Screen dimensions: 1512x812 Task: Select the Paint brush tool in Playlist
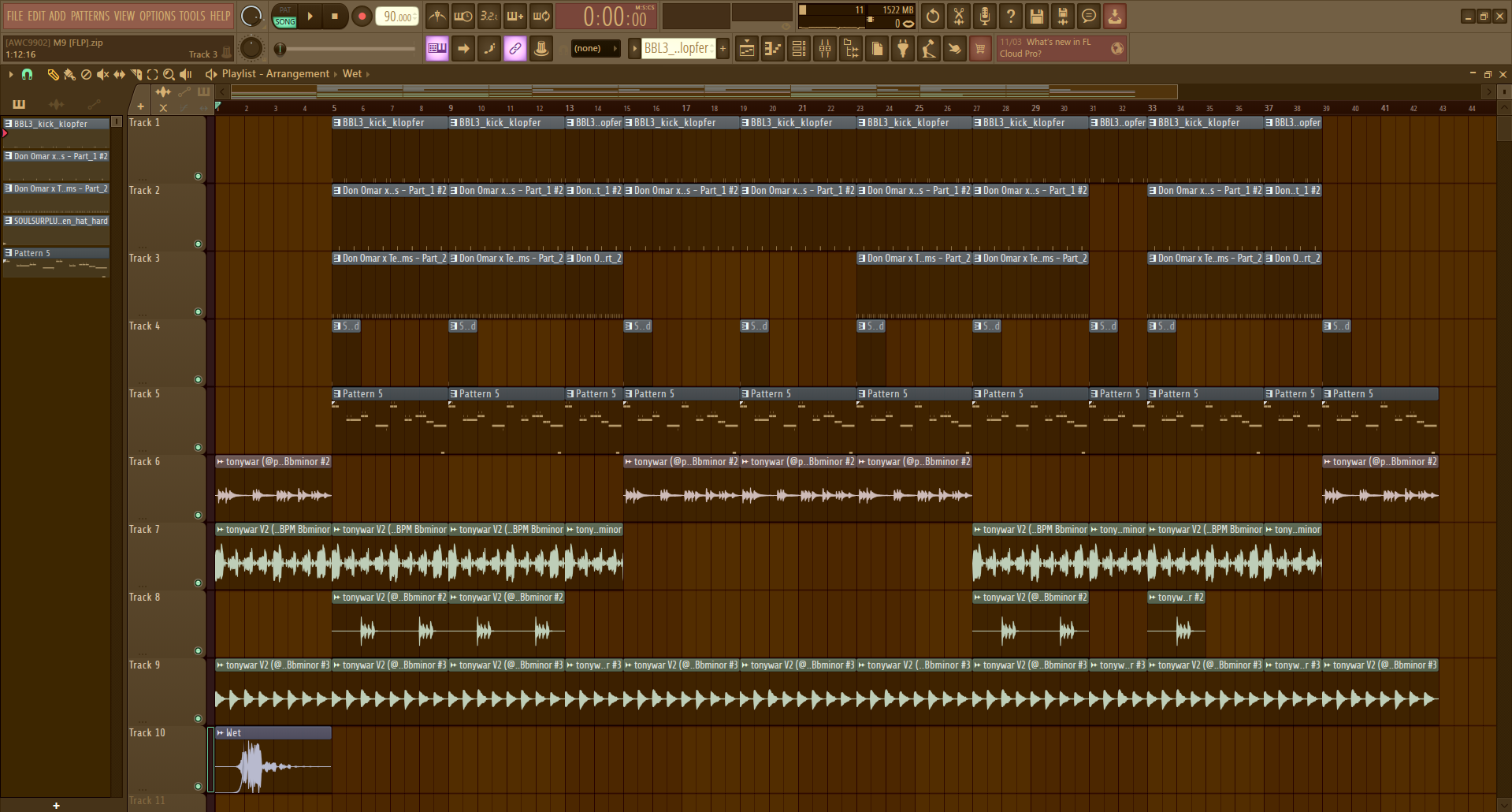(x=69, y=74)
